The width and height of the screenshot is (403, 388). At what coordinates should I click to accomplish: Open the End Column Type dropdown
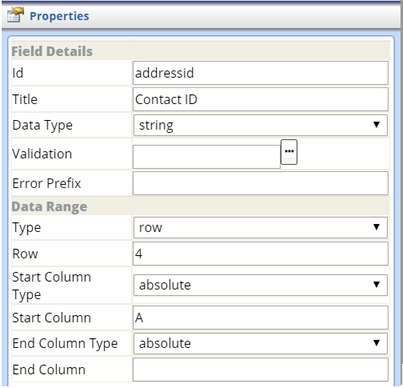(260, 343)
